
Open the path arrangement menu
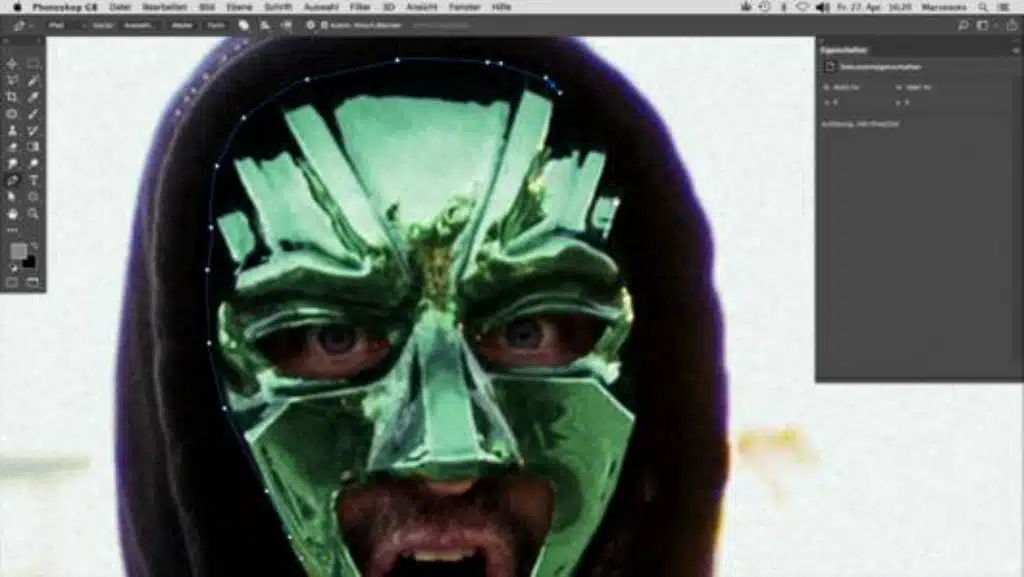287,25
